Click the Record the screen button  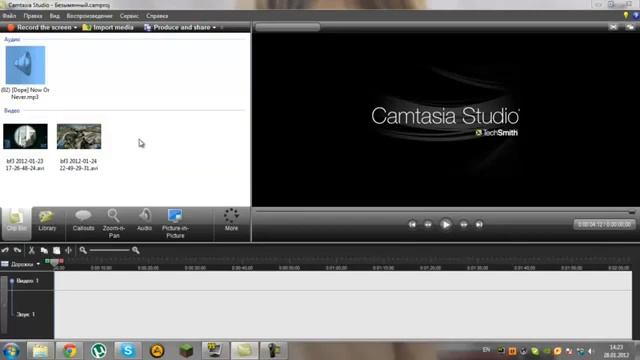[x=40, y=27]
